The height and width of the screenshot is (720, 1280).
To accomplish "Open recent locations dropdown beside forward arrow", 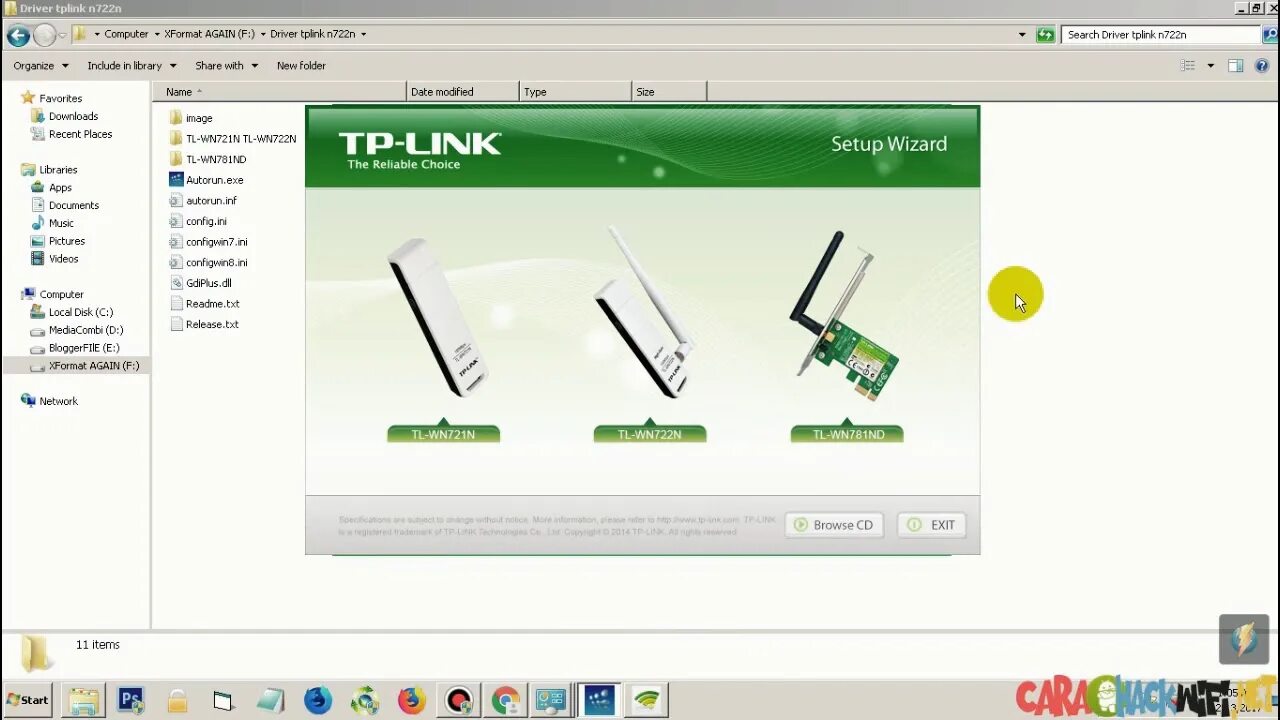I will (x=62, y=35).
